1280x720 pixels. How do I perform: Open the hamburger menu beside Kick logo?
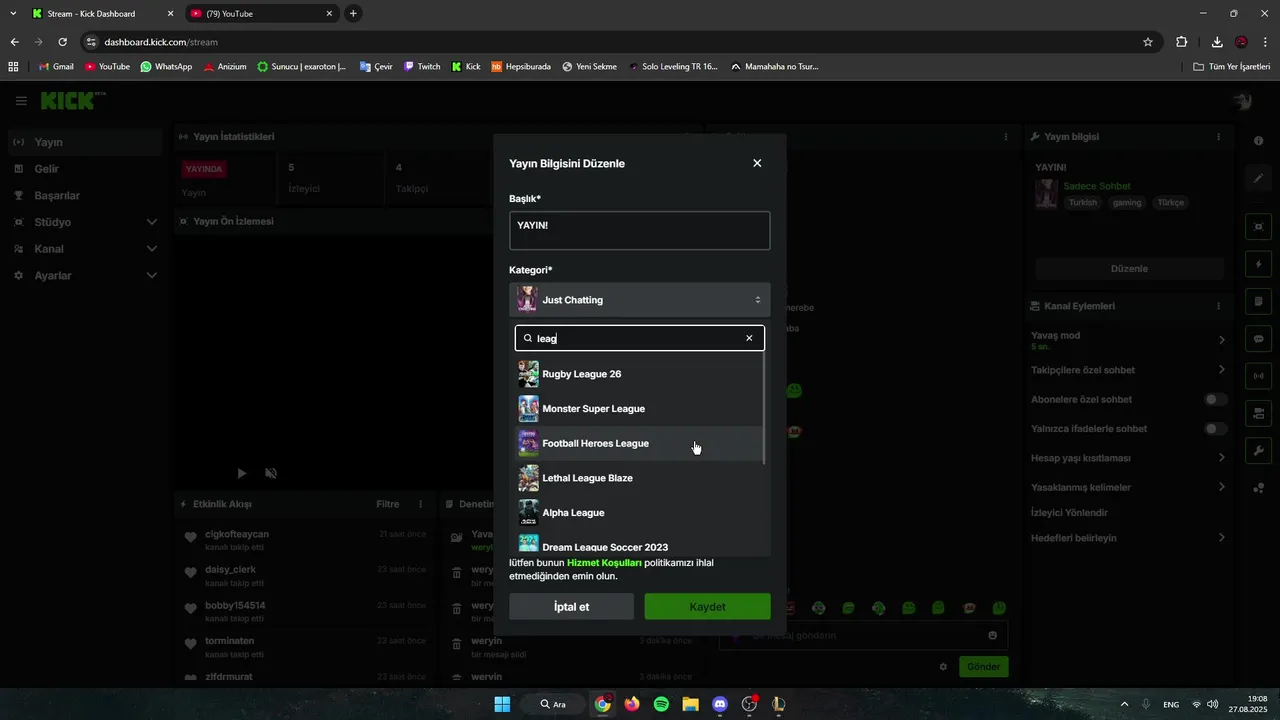pos(21,101)
